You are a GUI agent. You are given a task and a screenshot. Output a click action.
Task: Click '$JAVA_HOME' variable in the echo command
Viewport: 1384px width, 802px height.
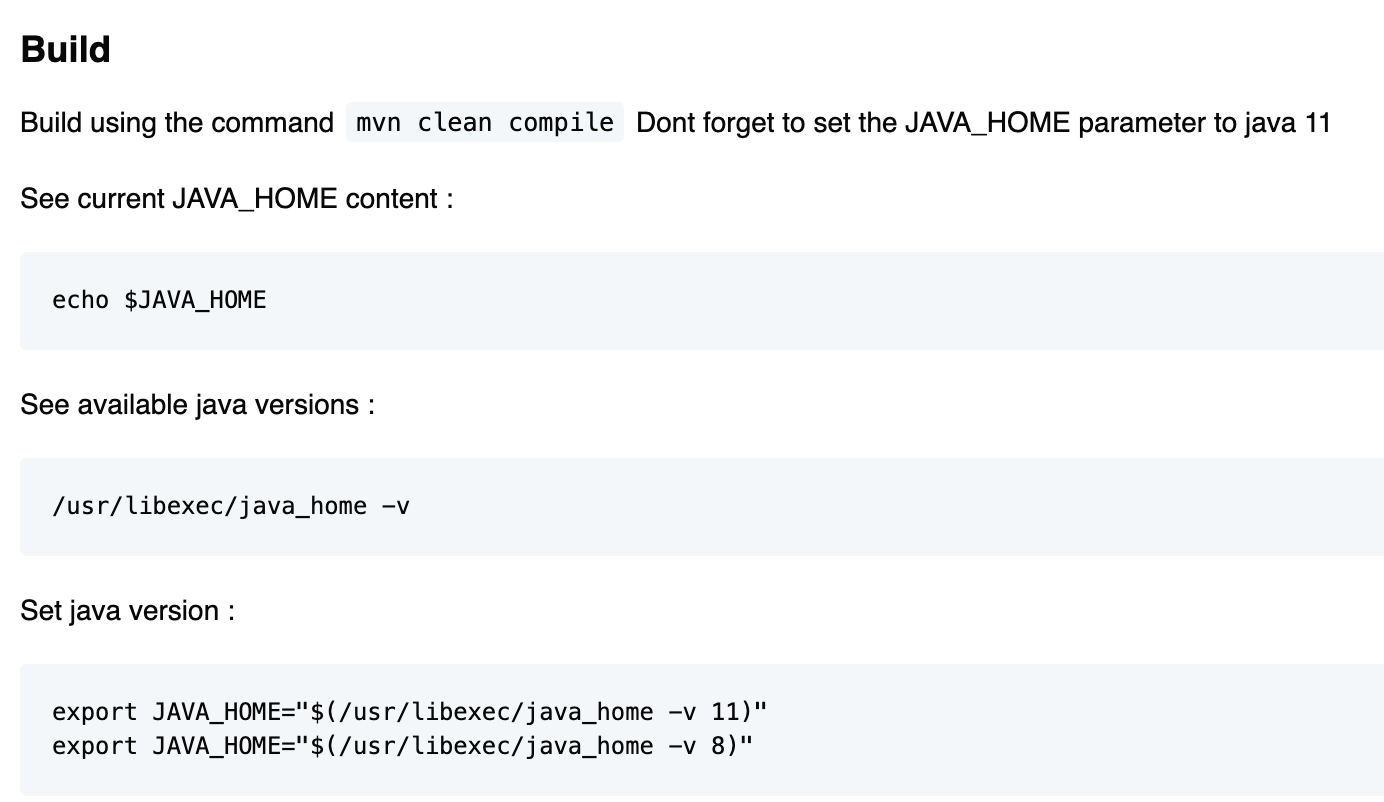195,300
